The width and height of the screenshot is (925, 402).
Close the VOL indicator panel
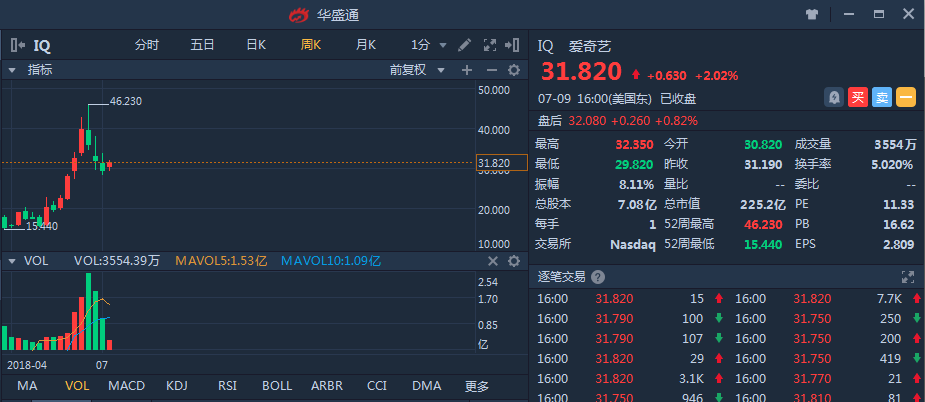pos(493,261)
